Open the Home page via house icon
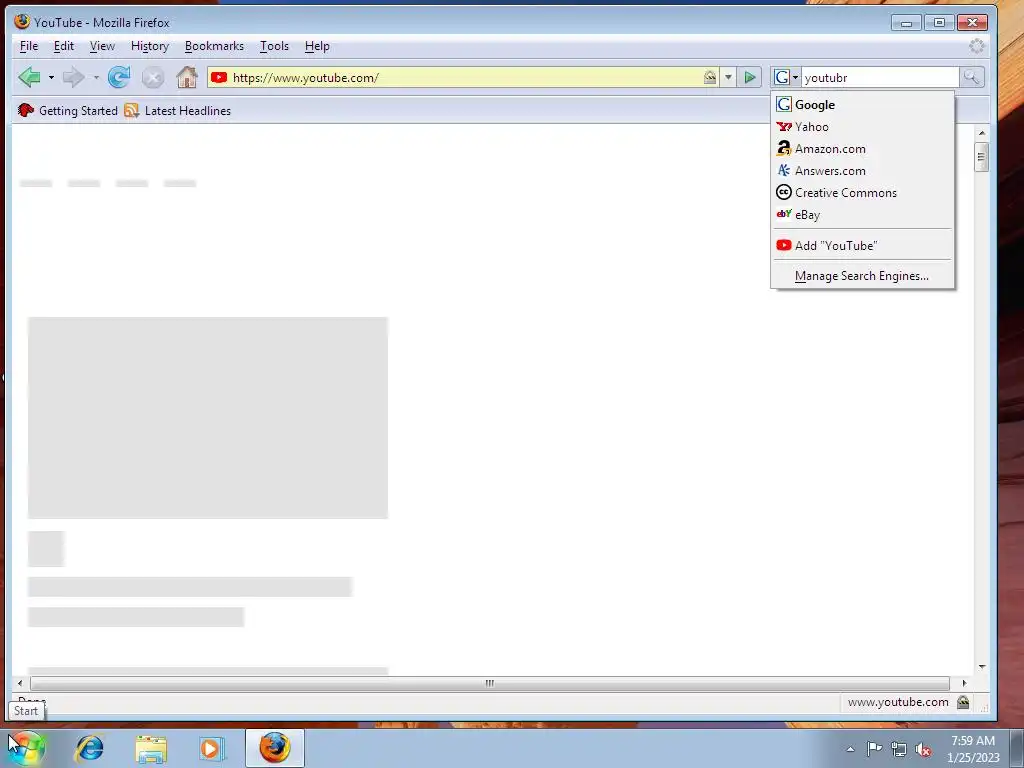Screen dimensions: 1024x768 click(187, 77)
